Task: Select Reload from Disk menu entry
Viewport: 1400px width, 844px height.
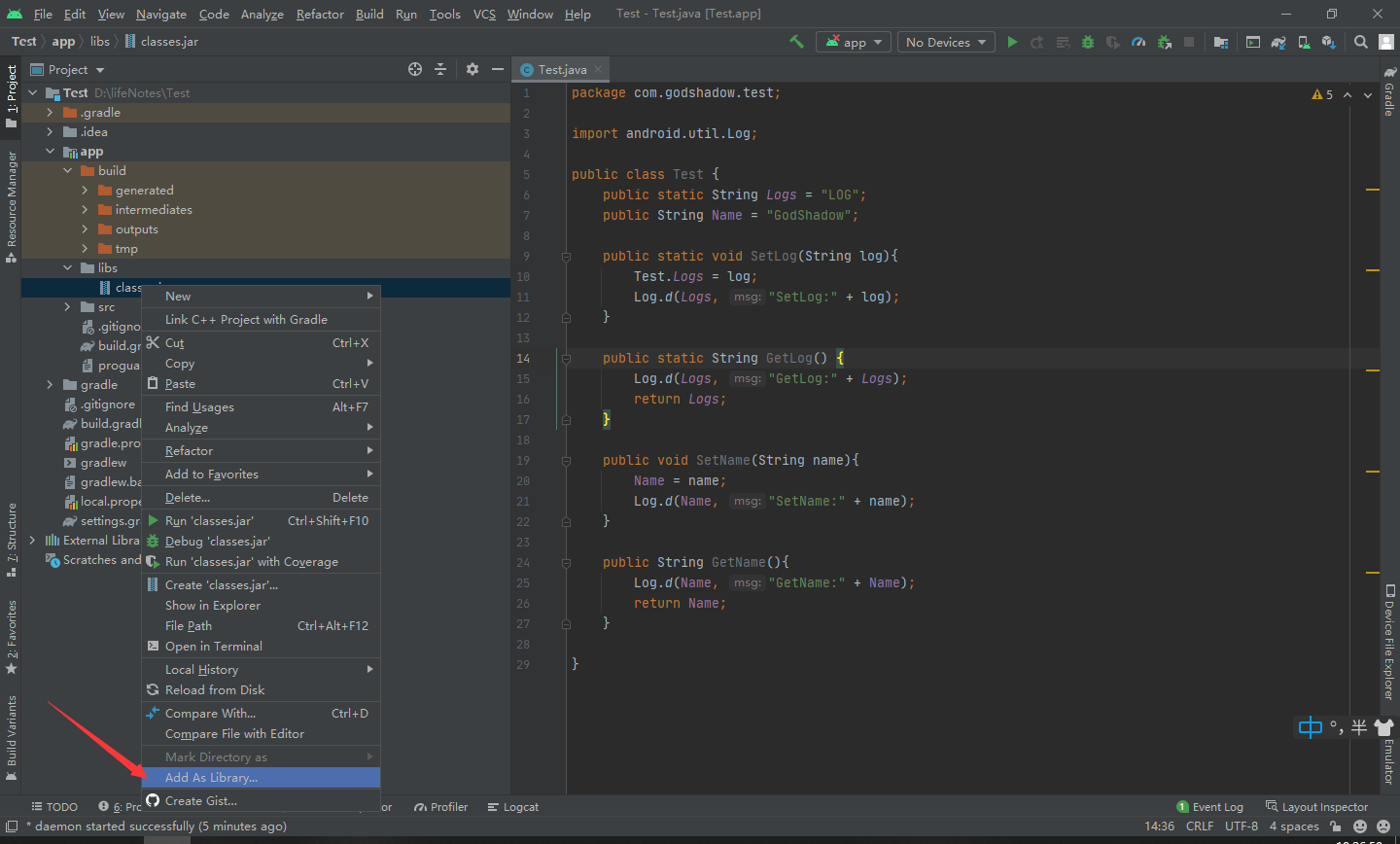Action: point(261,690)
